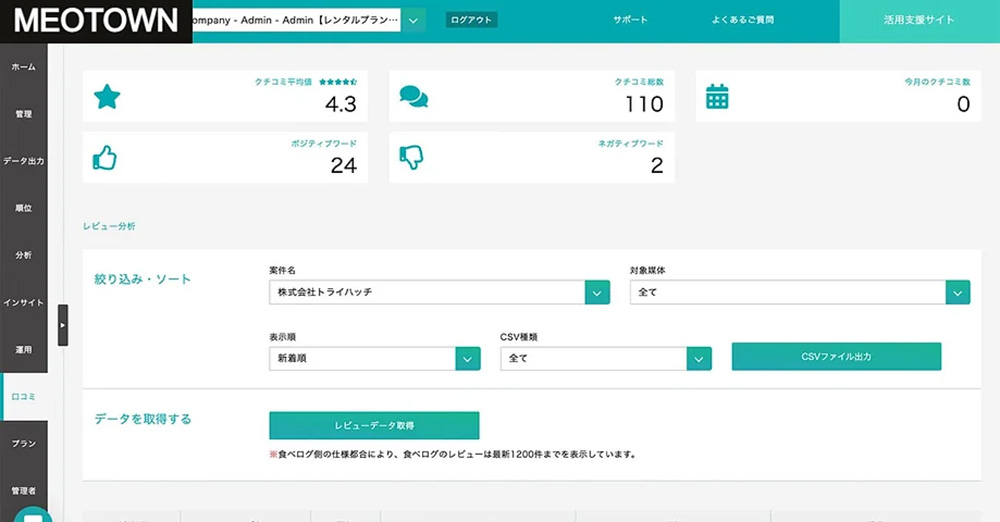Expand the collapsed sidebar arrow handle
This screenshot has height=522, width=1000.
point(63,325)
